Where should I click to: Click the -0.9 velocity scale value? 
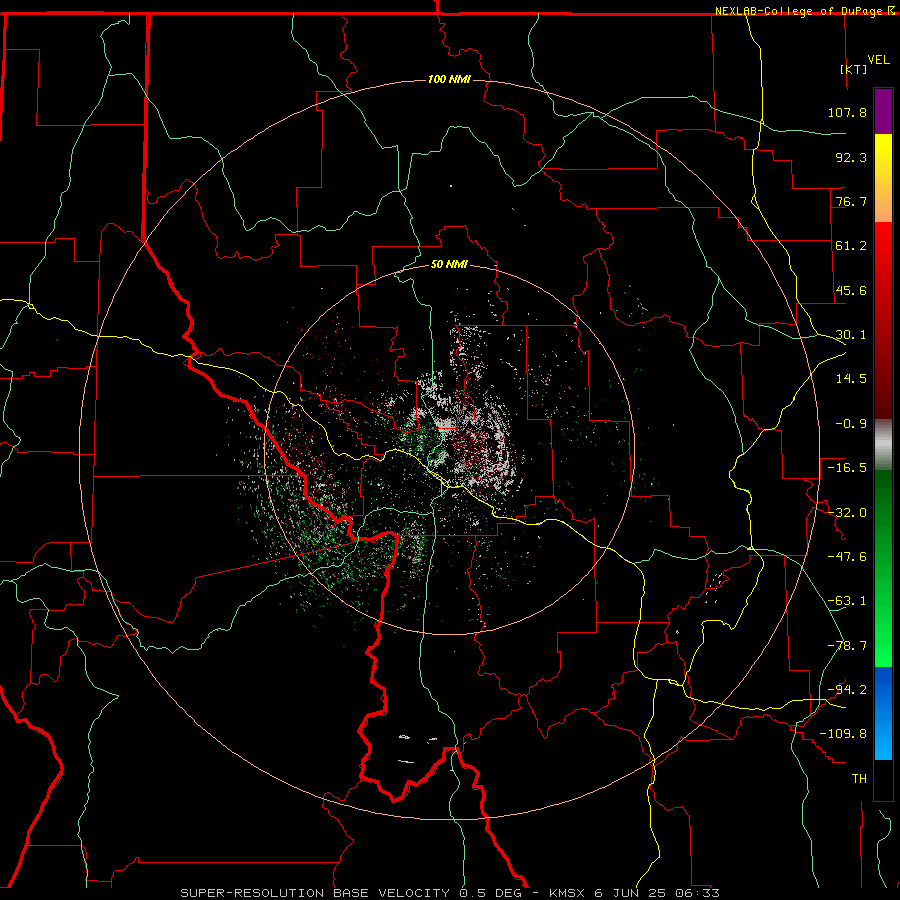point(851,424)
